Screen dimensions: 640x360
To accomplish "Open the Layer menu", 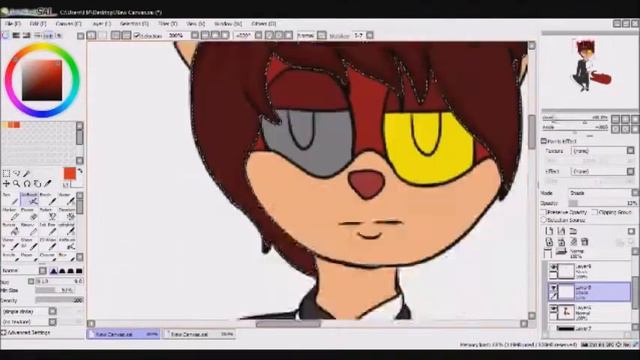I will [101, 24].
